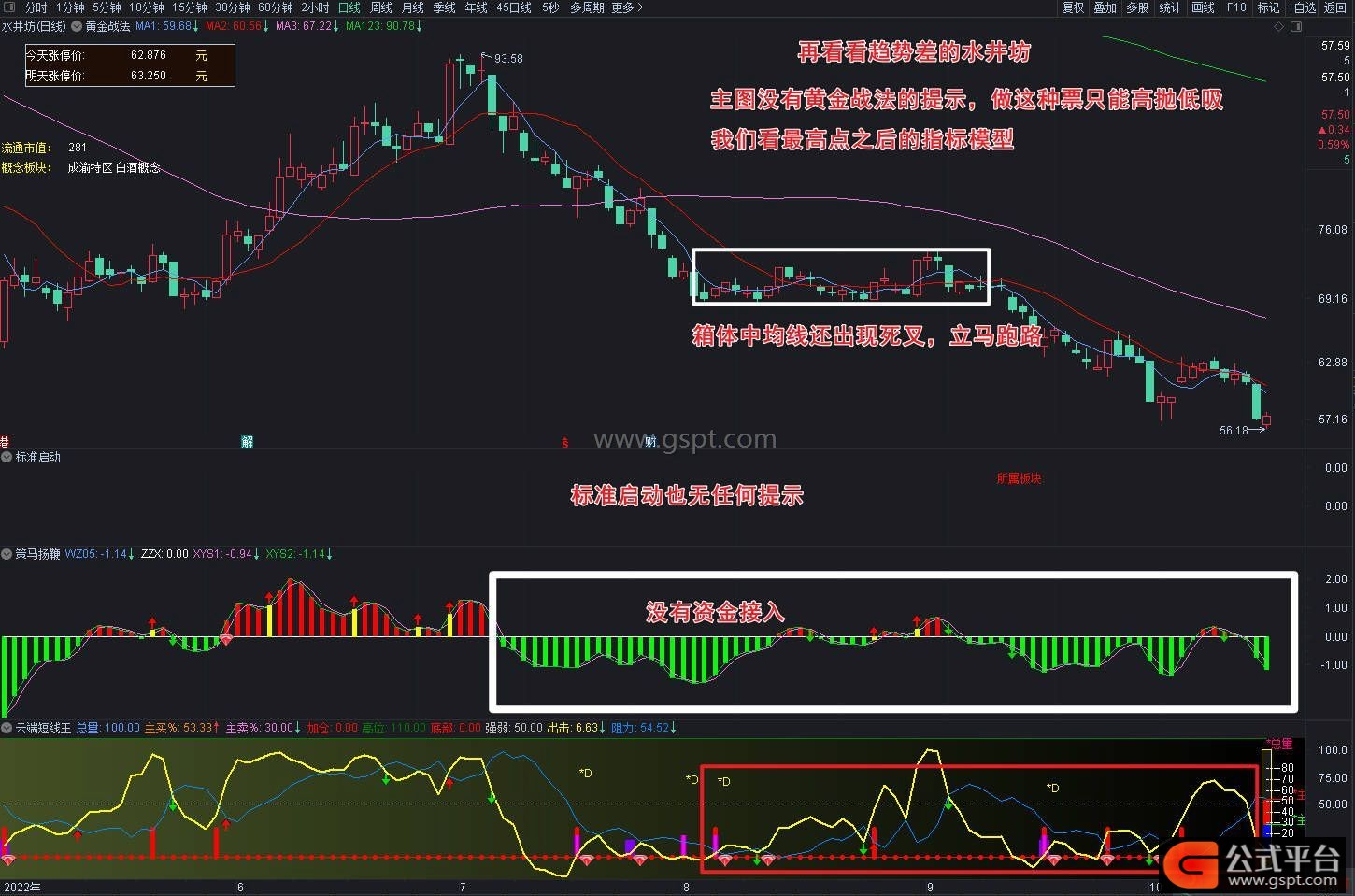Image resolution: width=1355 pixels, height=896 pixels.
Task: Click the WZ05: -1.14 indicator value
Action: click(x=99, y=554)
